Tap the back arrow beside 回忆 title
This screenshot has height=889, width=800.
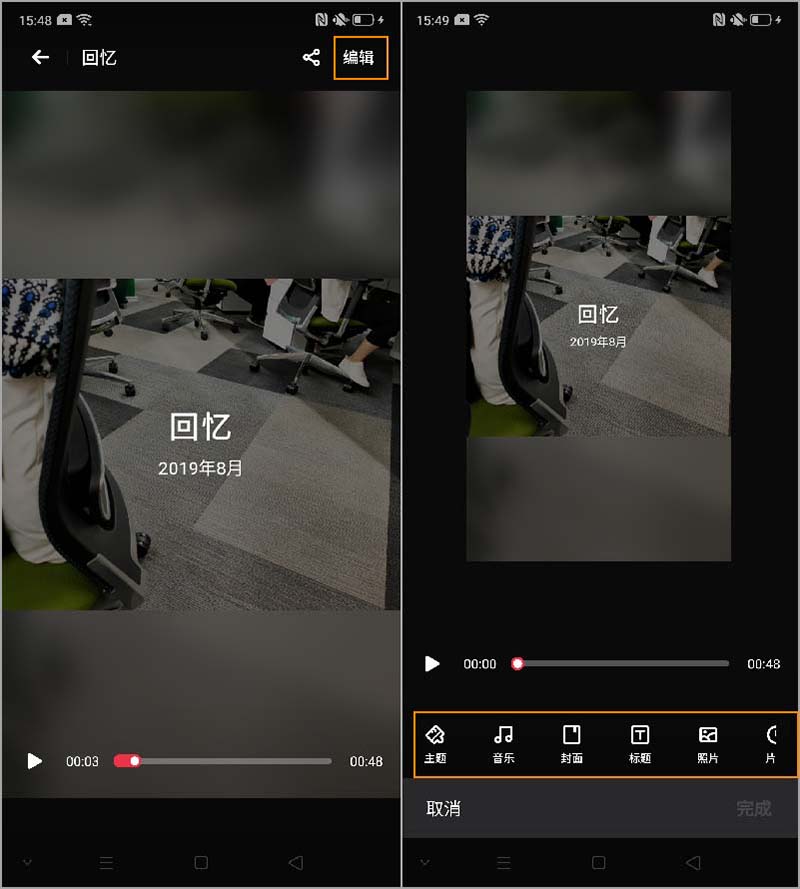tap(39, 58)
